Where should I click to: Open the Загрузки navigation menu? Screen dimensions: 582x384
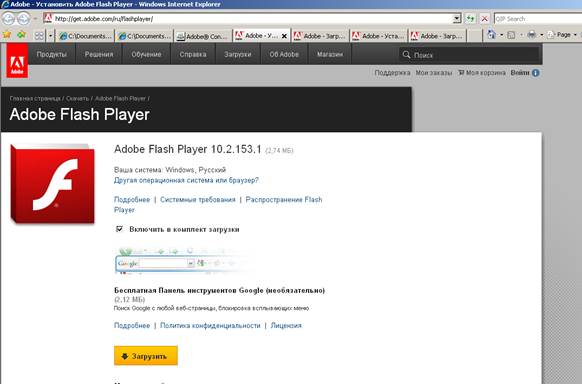(x=238, y=54)
